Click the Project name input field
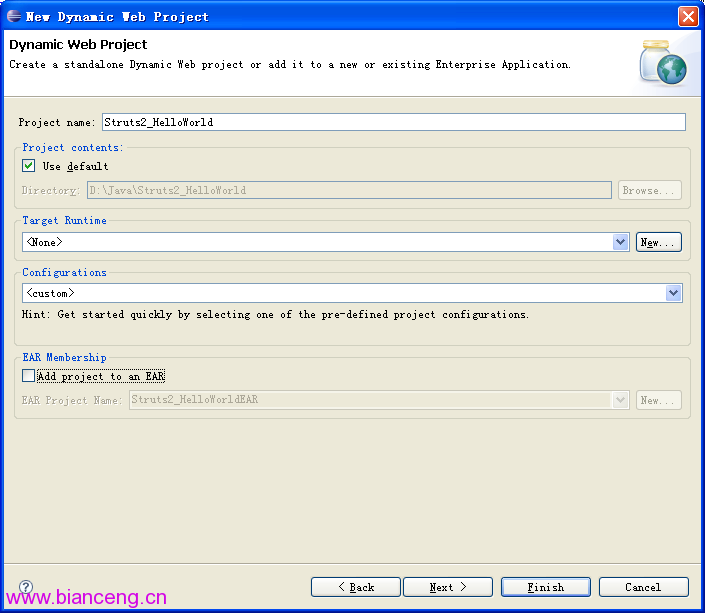This screenshot has width=705, height=613. [394, 122]
